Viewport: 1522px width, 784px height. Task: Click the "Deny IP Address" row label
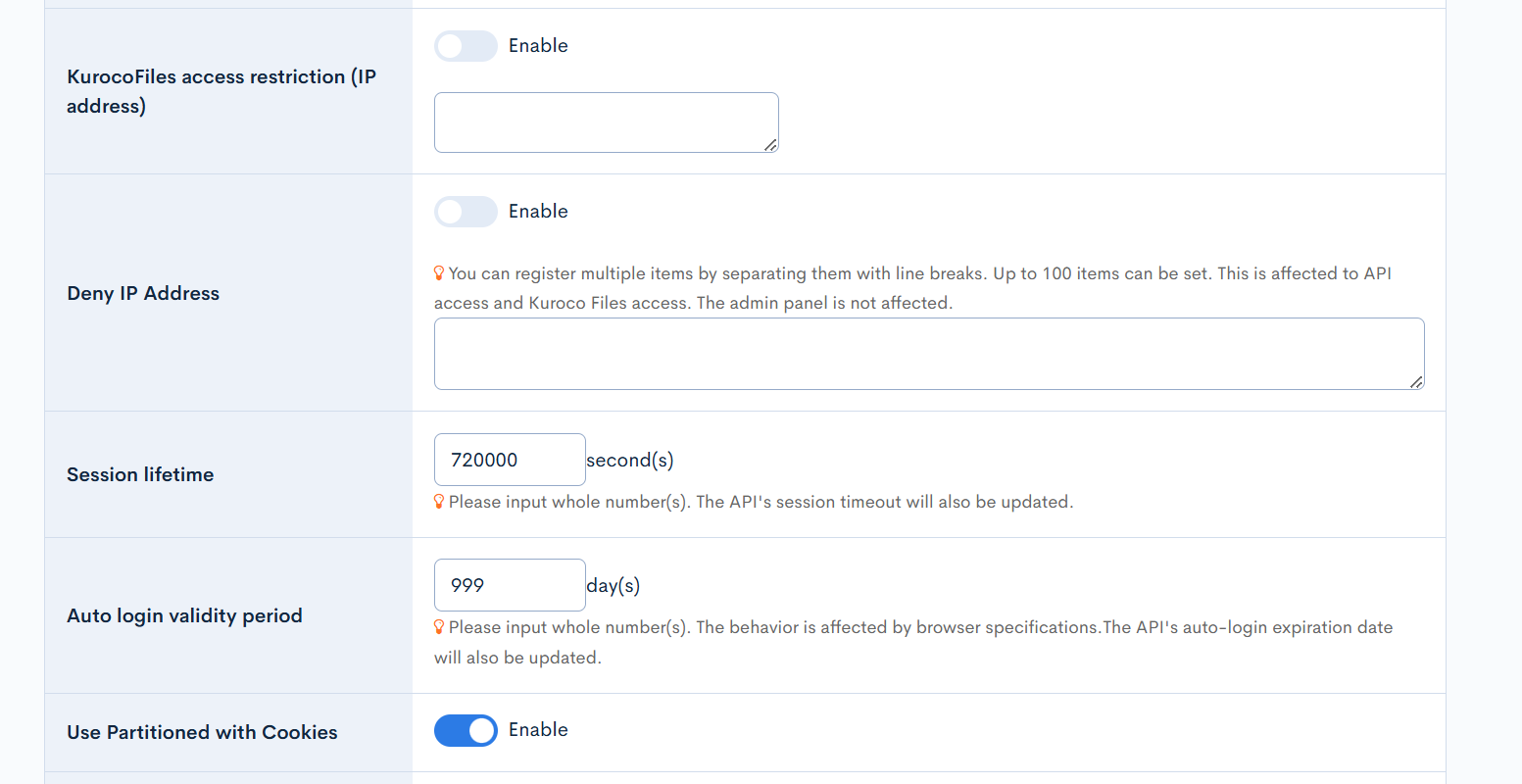click(x=143, y=293)
